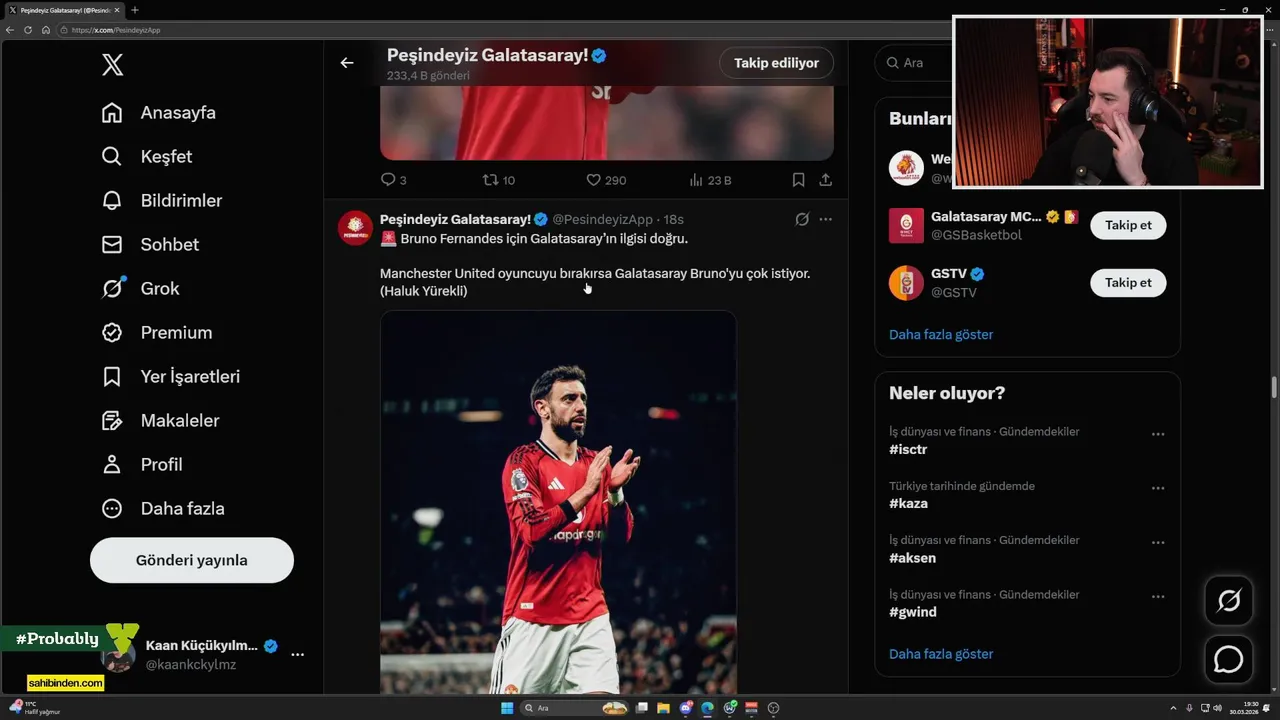Open floating Grok button
Image resolution: width=1280 pixels, height=720 pixels.
coord(1229,601)
